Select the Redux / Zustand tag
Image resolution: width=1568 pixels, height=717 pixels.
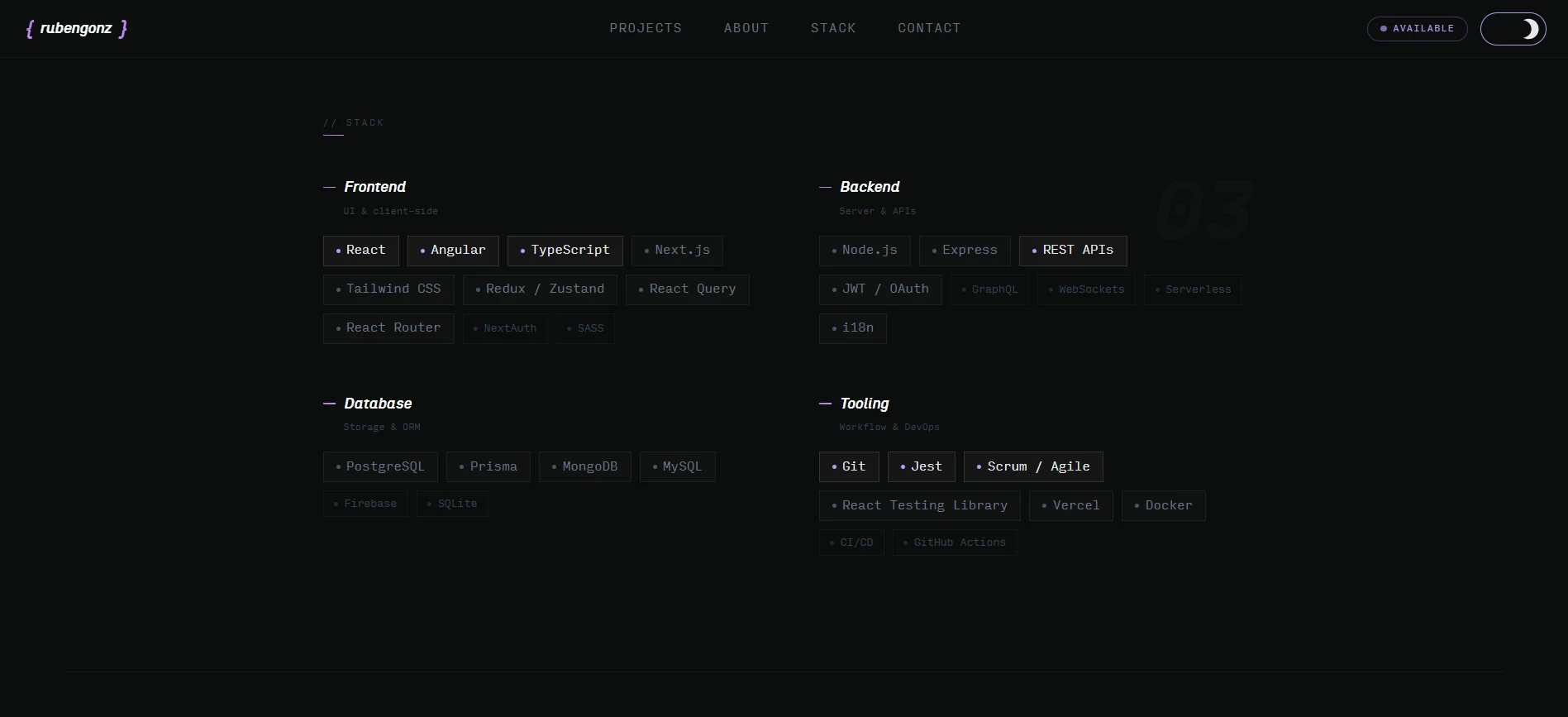(x=540, y=289)
